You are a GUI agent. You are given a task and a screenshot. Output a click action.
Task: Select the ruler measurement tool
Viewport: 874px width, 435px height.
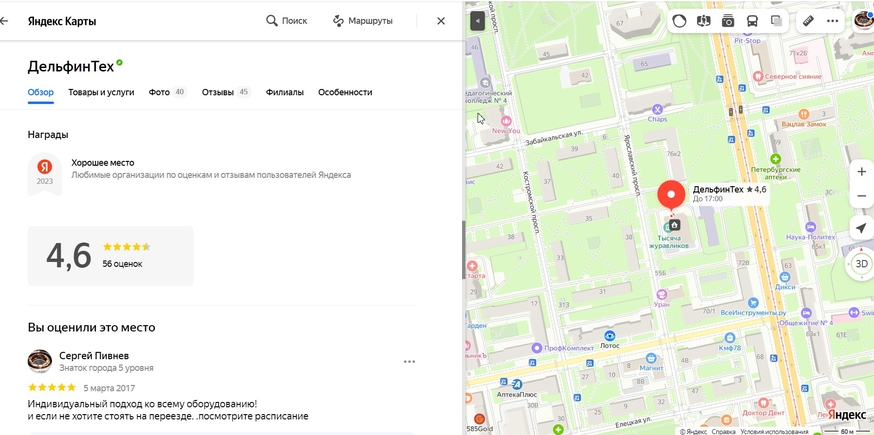(x=808, y=21)
